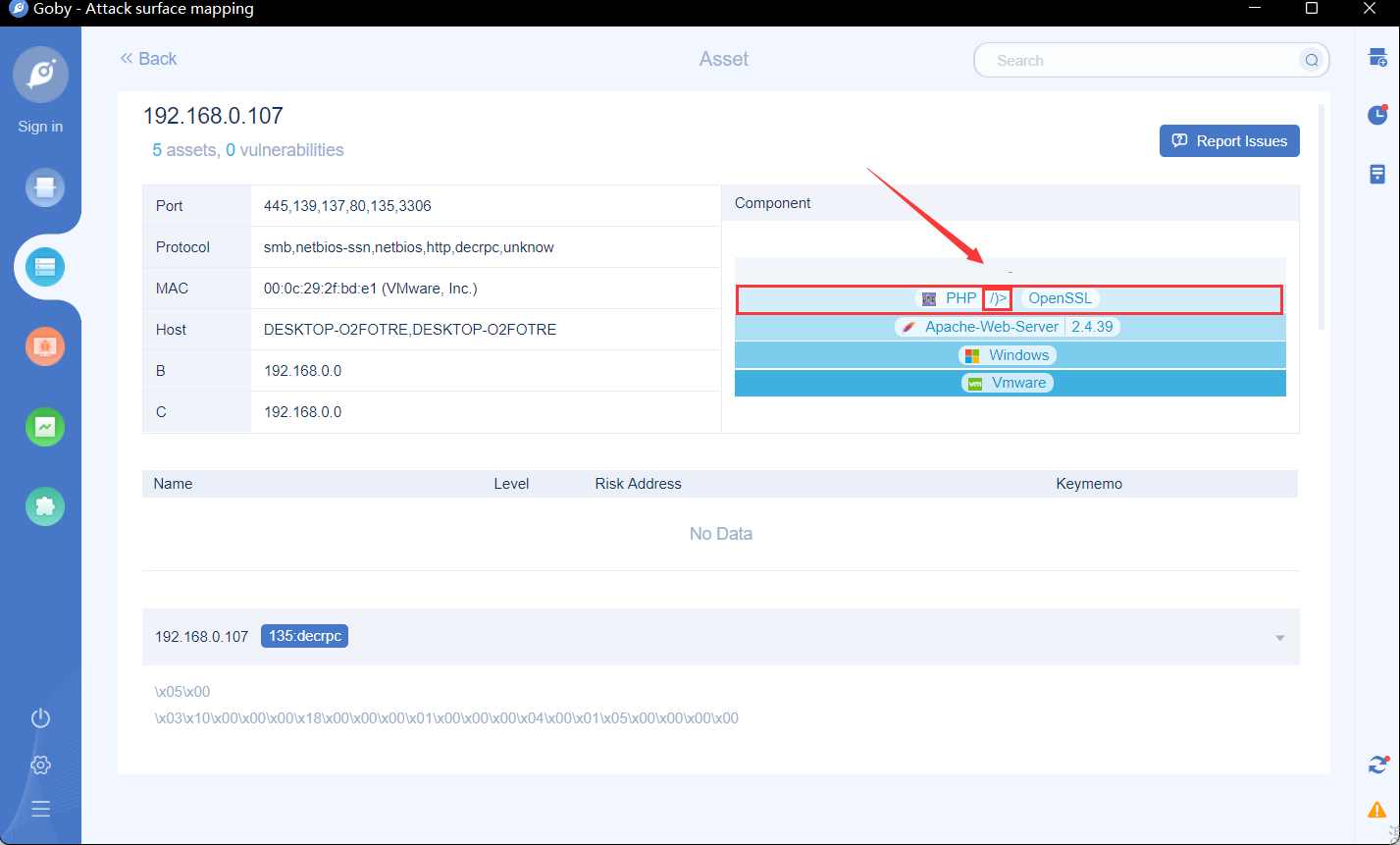Select the OpenSSL component tag

pyautogui.click(x=1060, y=298)
